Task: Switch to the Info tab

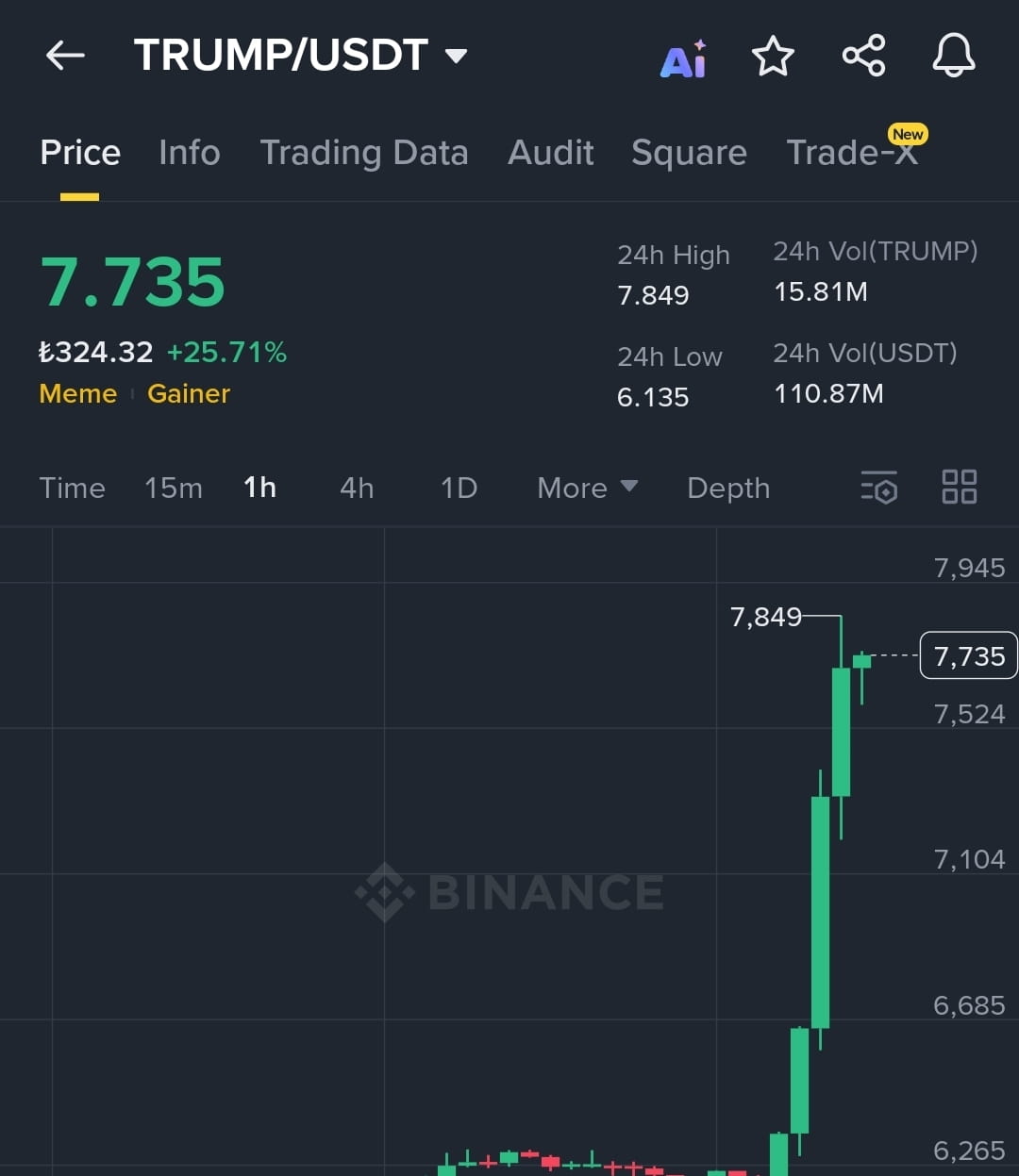Action: click(x=190, y=153)
